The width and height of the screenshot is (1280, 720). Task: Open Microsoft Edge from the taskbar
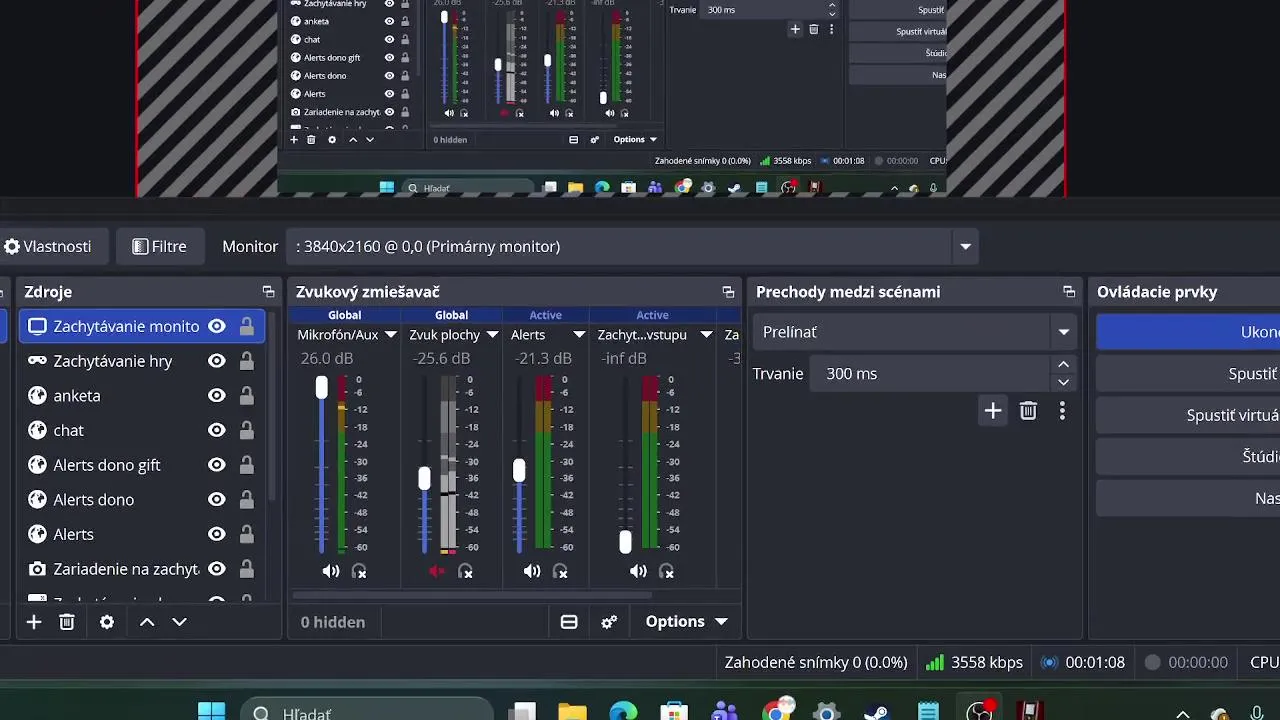(x=623, y=713)
